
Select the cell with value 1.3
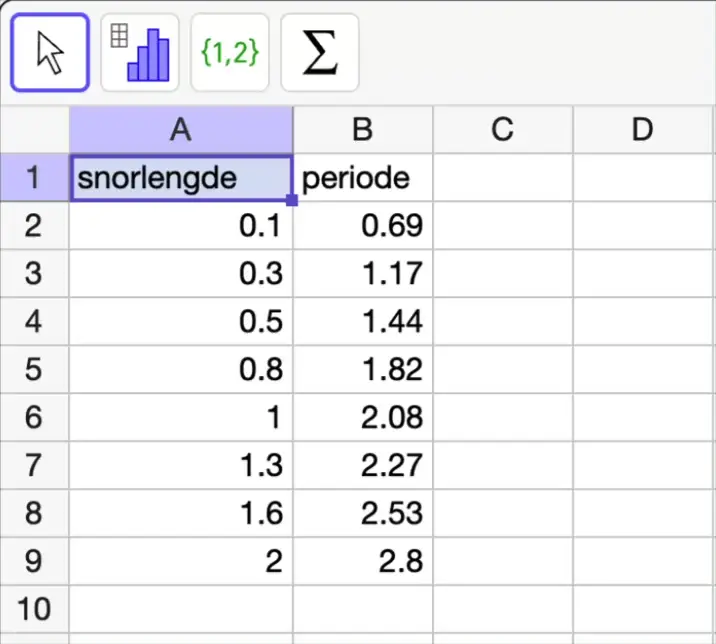(181, 465)
